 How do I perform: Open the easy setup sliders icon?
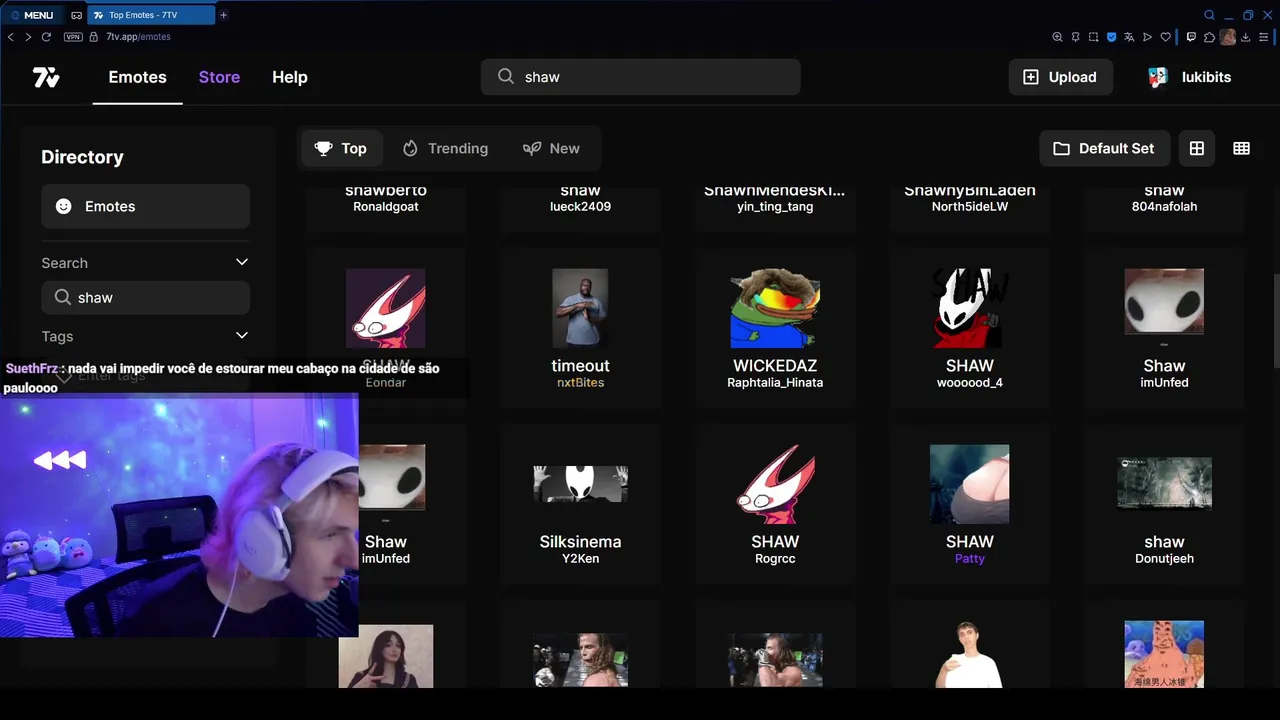[x=1265, y=37]
